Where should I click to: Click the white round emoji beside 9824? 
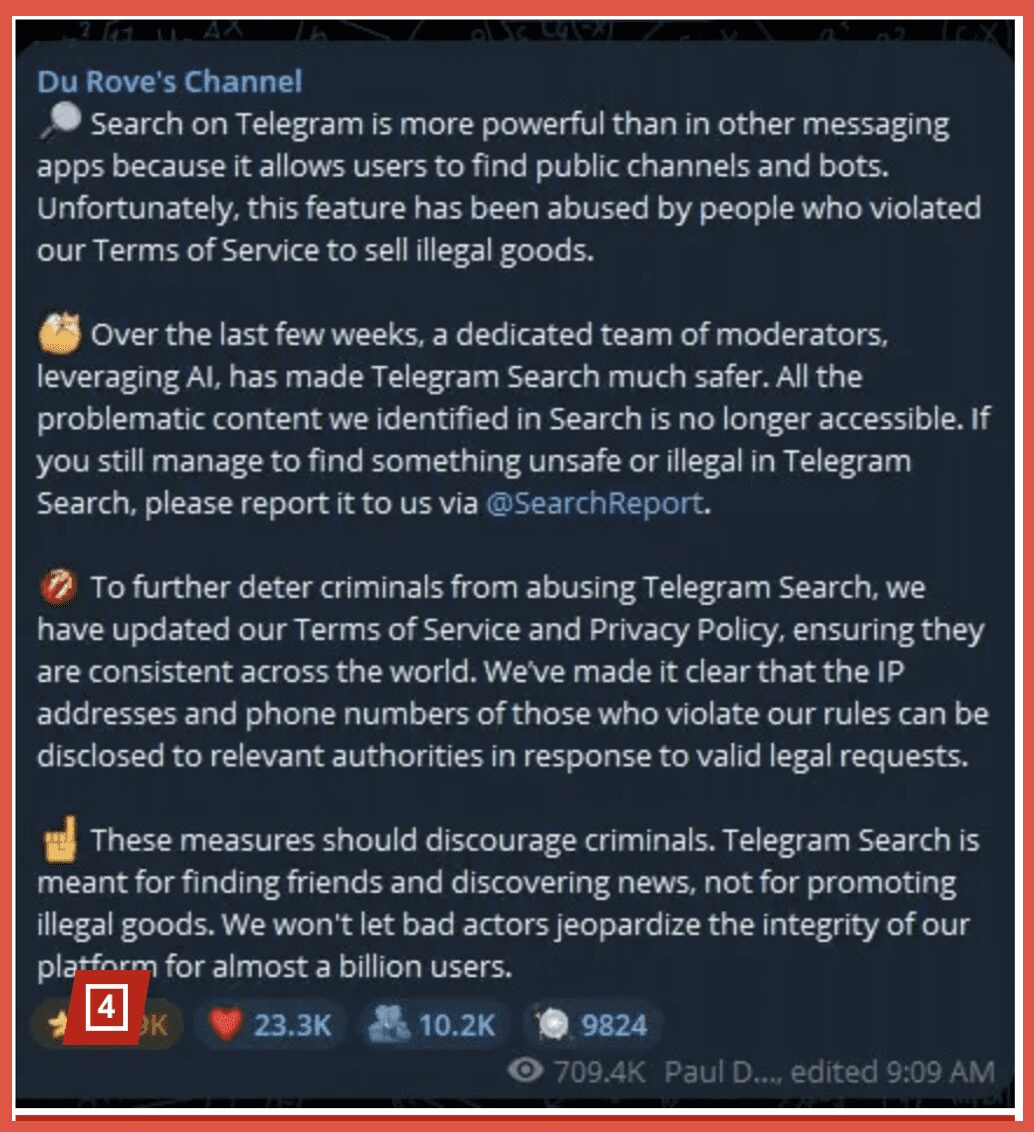(552, 1024)
